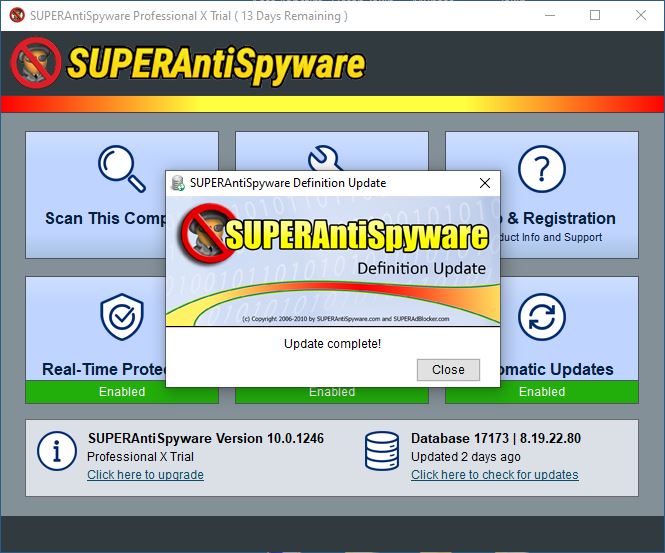This screenshot has width=665, height=553.
Task: Select the Real-Time Protection shield icon
Action: tap(122, 316)
